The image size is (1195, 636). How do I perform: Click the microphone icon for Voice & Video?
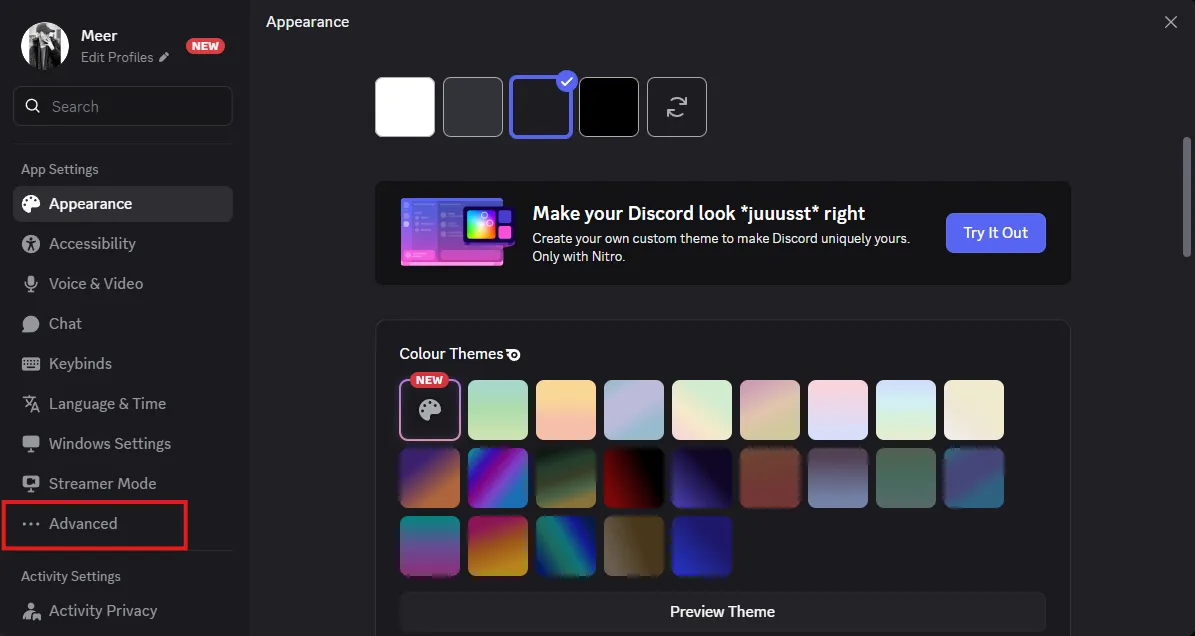(x=31, y=284)
